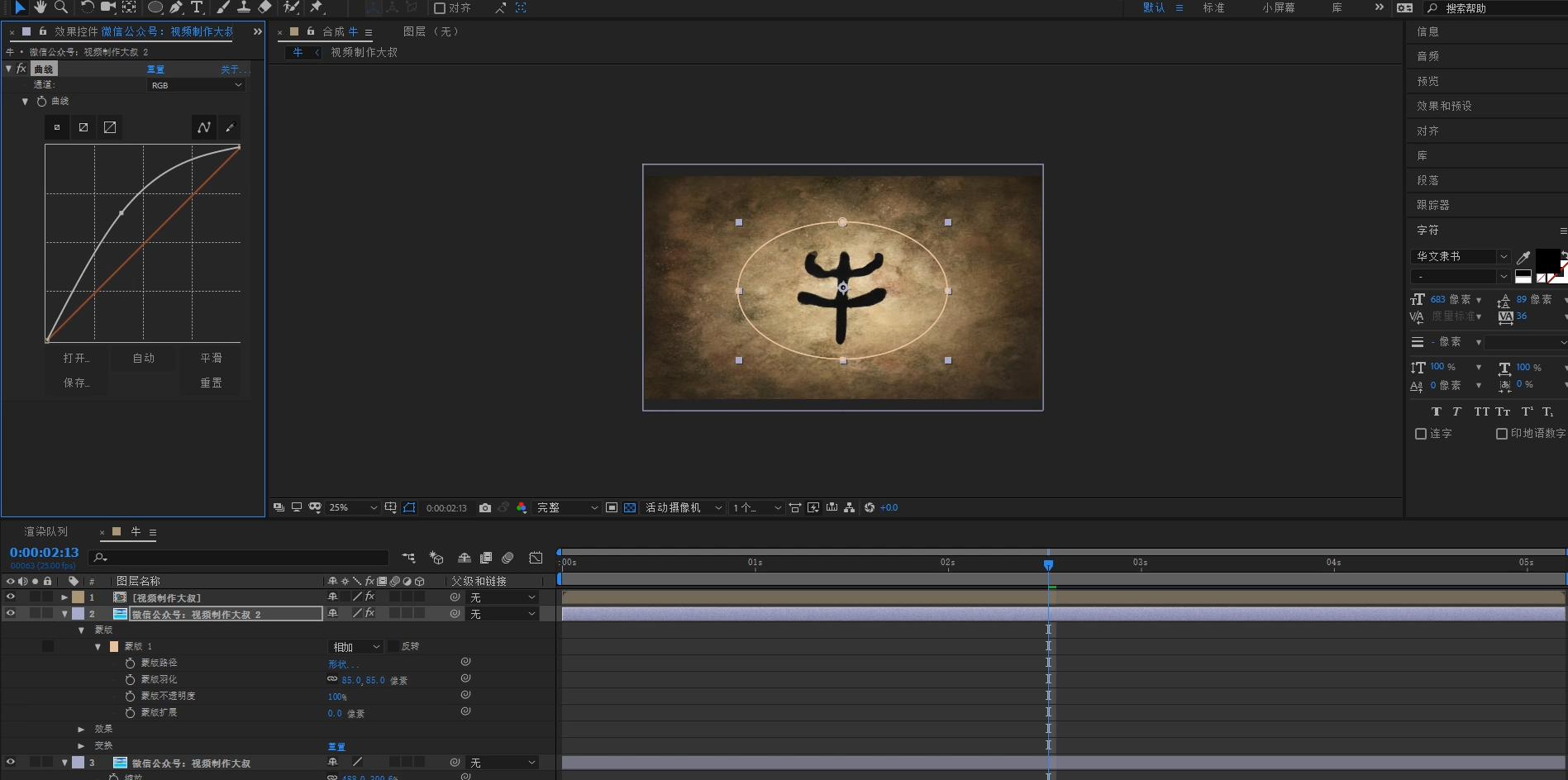The image size is (1568, 780).
Task: Toggle transparency grid in the viewer
Action: coord(630,507)
